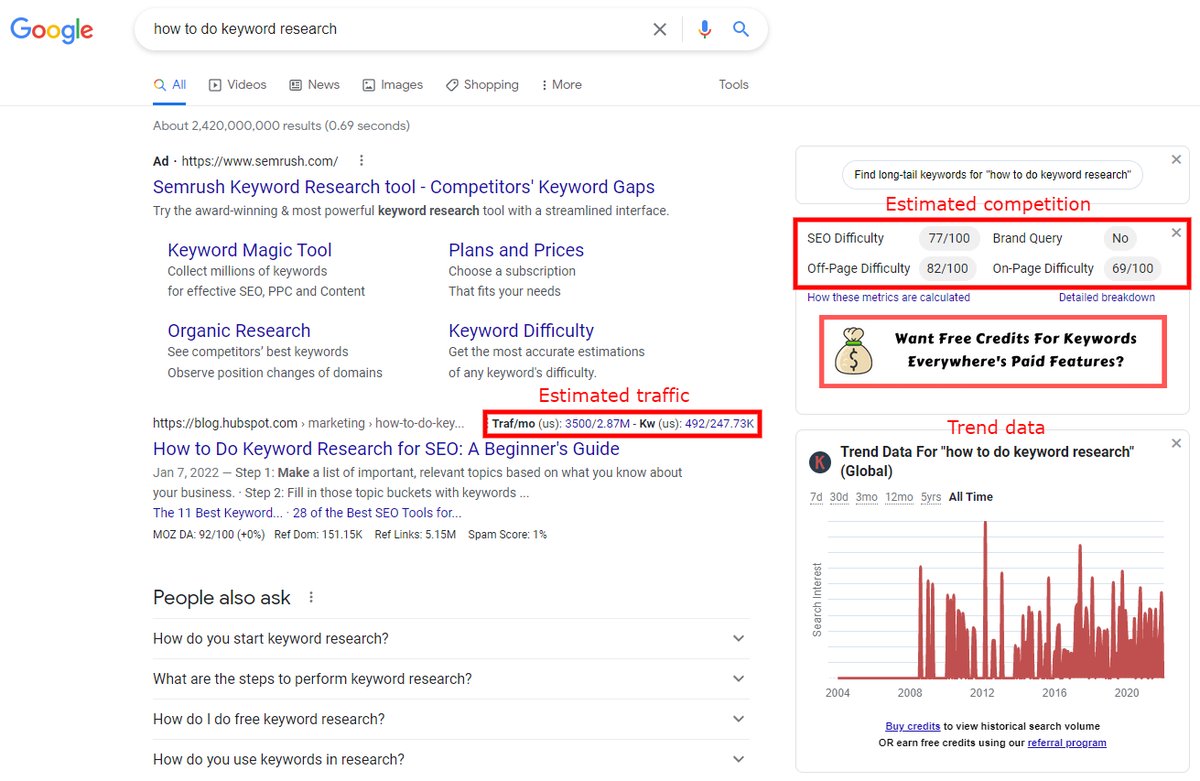Image resolution: width=1200 pixels, height=781 pixels.
Task: Open the three-dot menu beside Semrush ad URL
Action: coord(361,161)
